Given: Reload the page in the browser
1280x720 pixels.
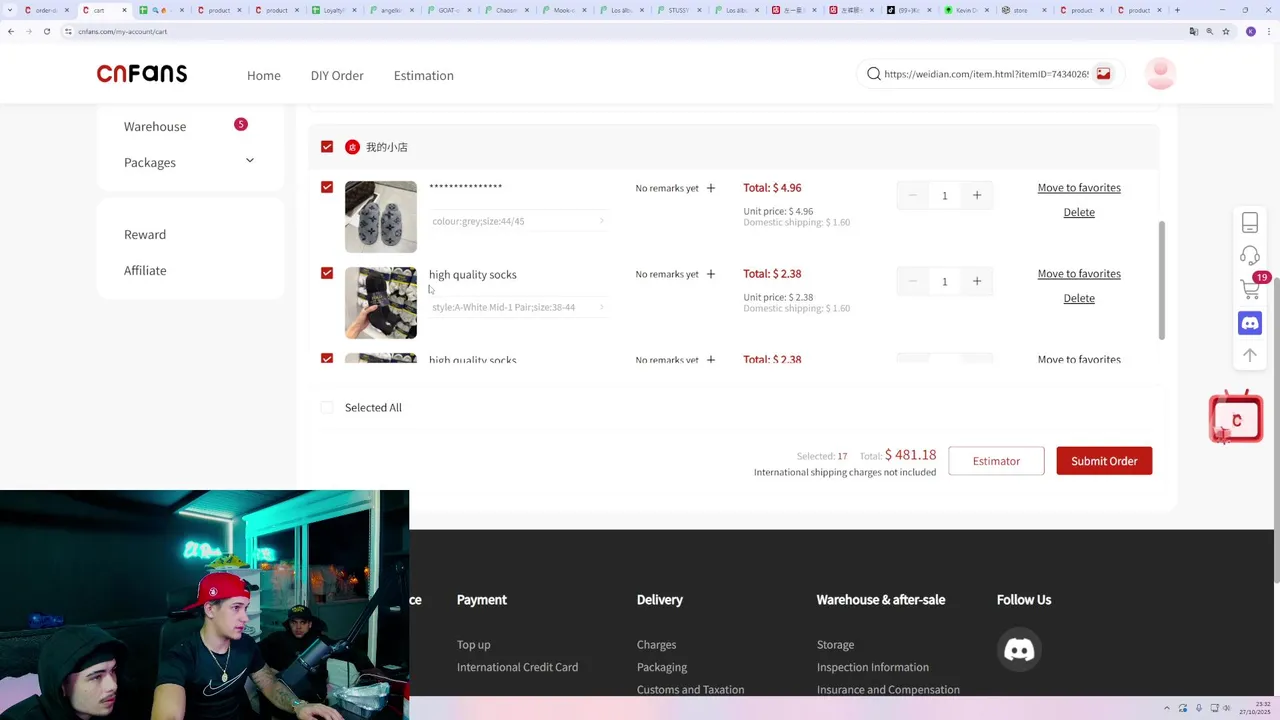Looking at the screenshot, I should 46,31.
